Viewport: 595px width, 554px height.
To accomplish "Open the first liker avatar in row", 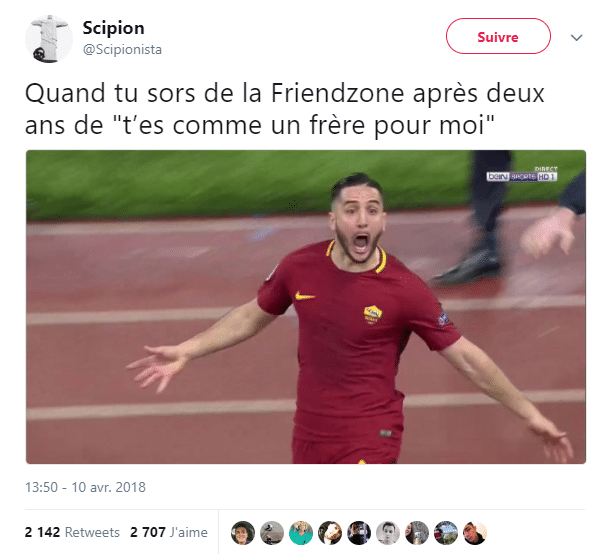I will point(243,533).
